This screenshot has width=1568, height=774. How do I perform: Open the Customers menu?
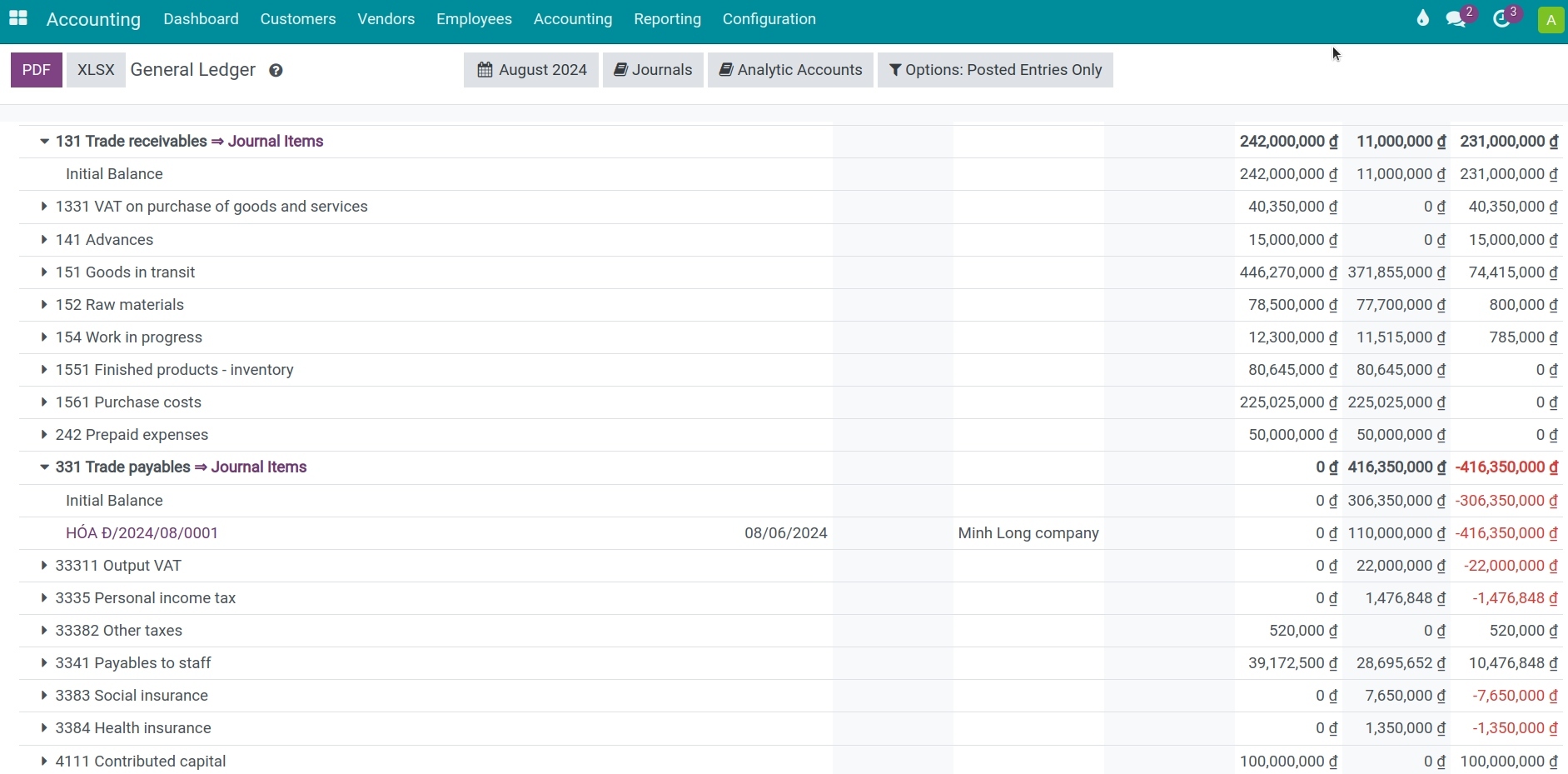(x=298, y=19)
